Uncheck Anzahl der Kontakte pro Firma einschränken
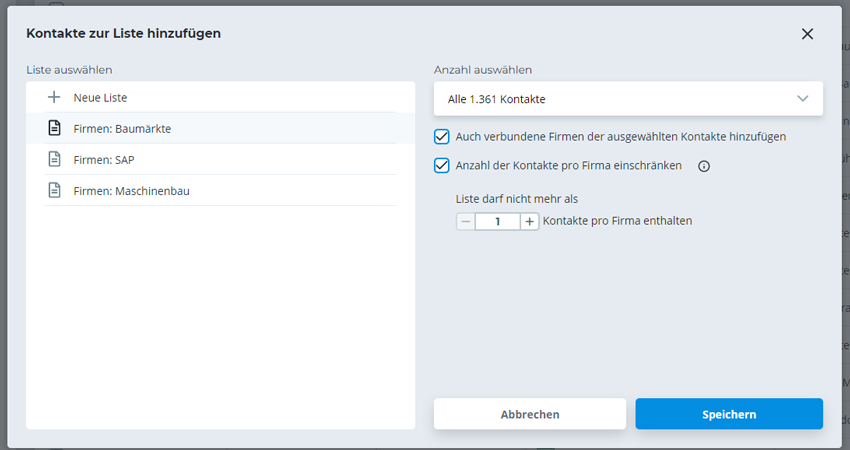The height and width of the screenshot is (450, 850). (x=442, y=165)
